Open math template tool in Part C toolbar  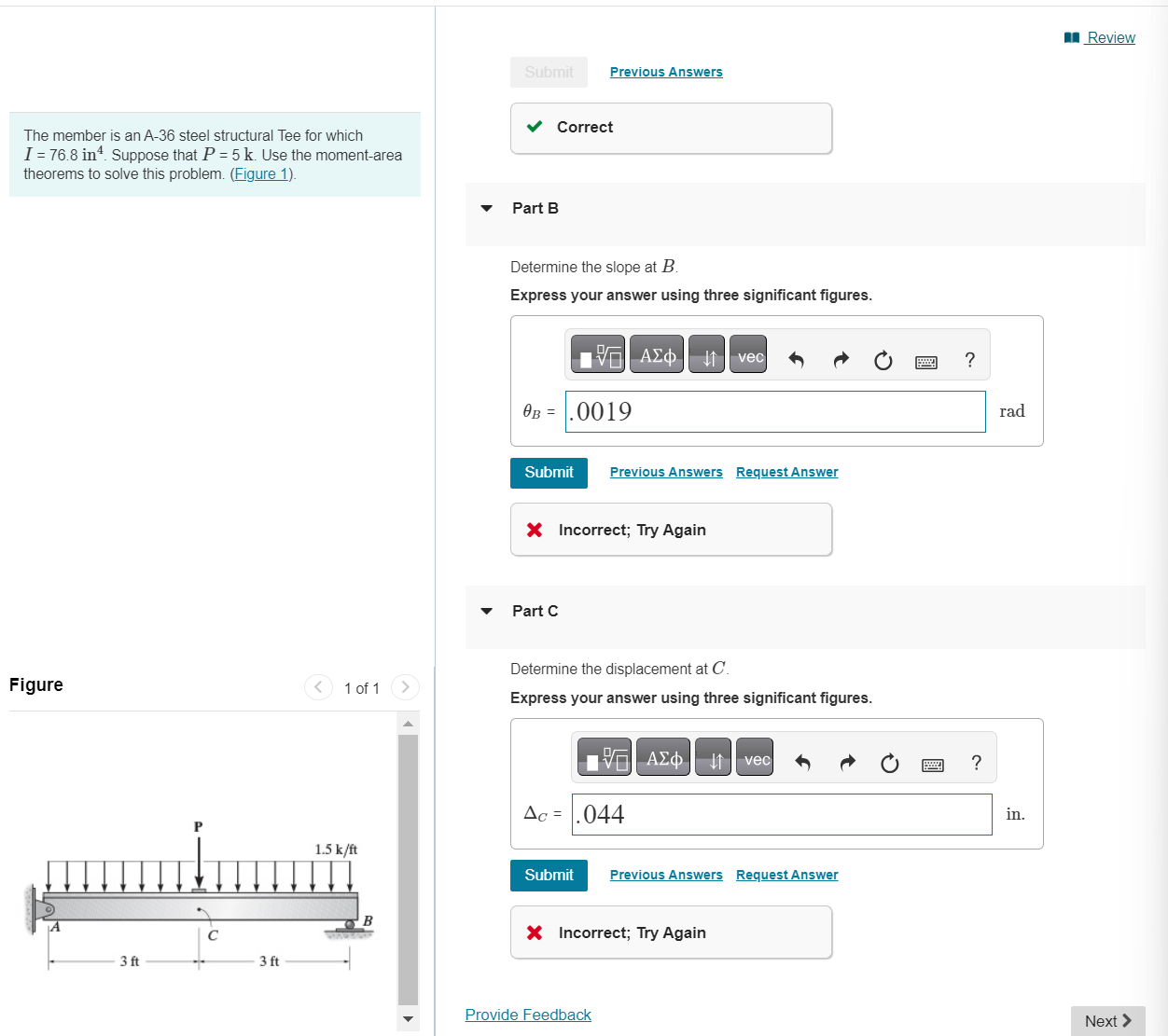tap(605, 757)
